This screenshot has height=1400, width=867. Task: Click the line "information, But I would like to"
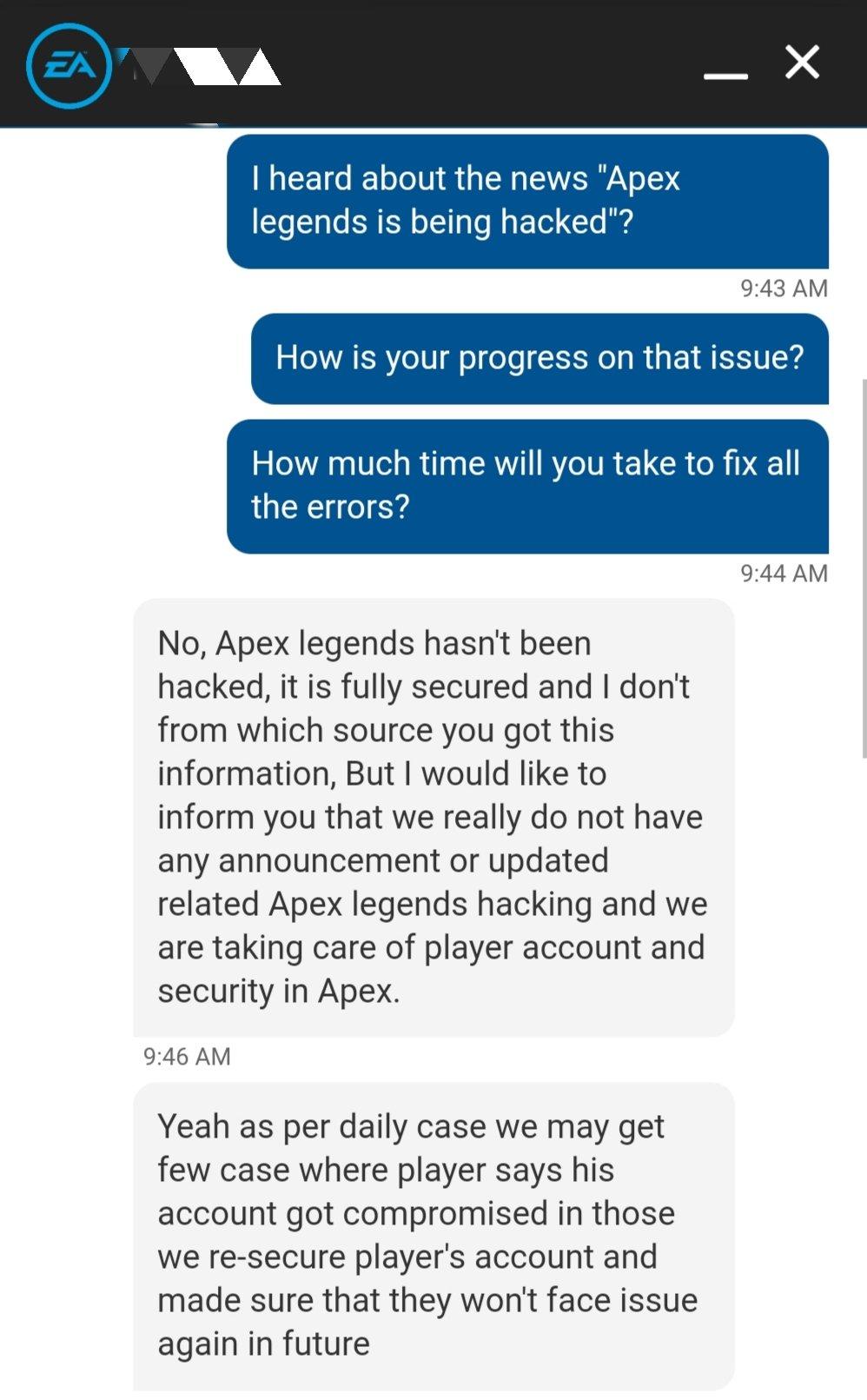(x=382, y=774)
